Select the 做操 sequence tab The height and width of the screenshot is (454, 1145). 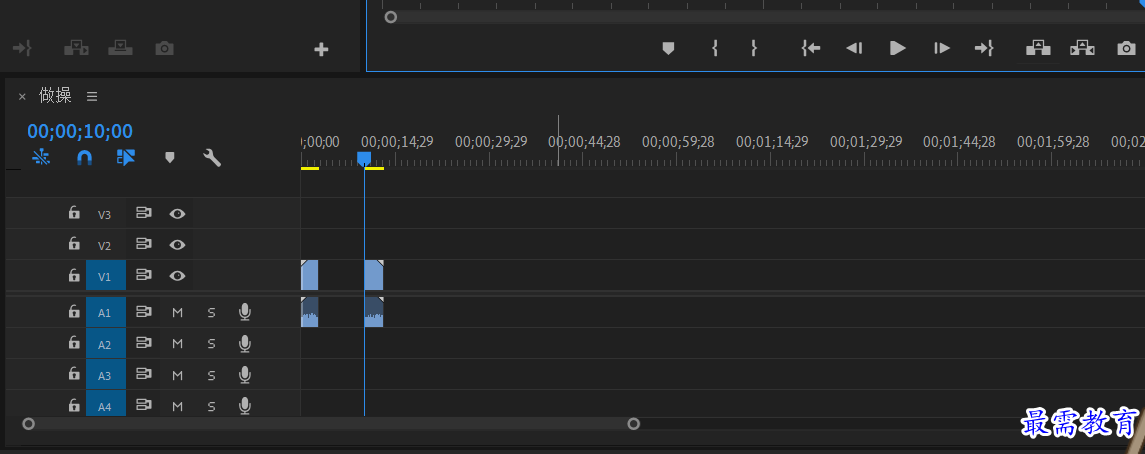[55, 95]
